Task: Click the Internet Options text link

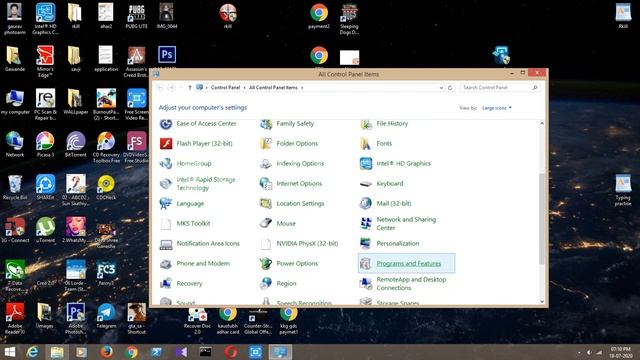Action: pyautogui.click(x=299, y=184)
